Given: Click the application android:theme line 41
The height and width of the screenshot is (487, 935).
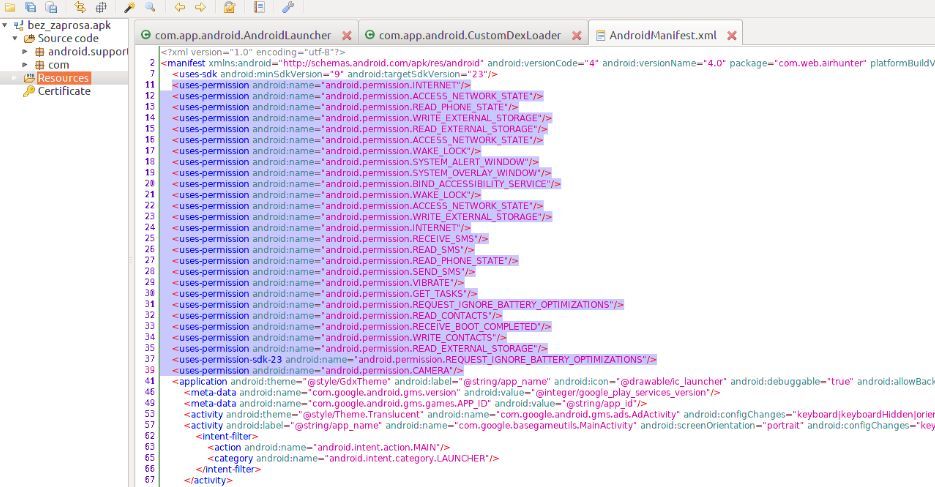Looking at the screenshot, I should click(553, 381).
